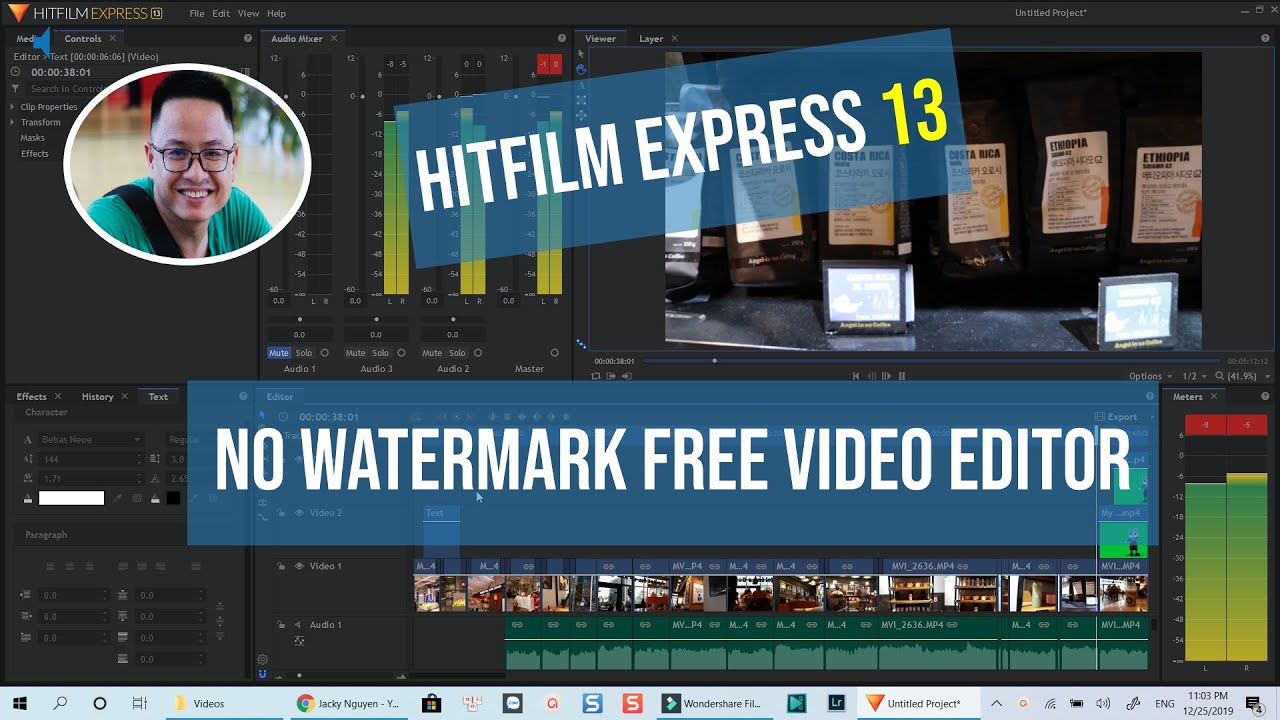Expand Transform in Controls
The width and height of the screenshot is (1280, 720).
(13, 122)
